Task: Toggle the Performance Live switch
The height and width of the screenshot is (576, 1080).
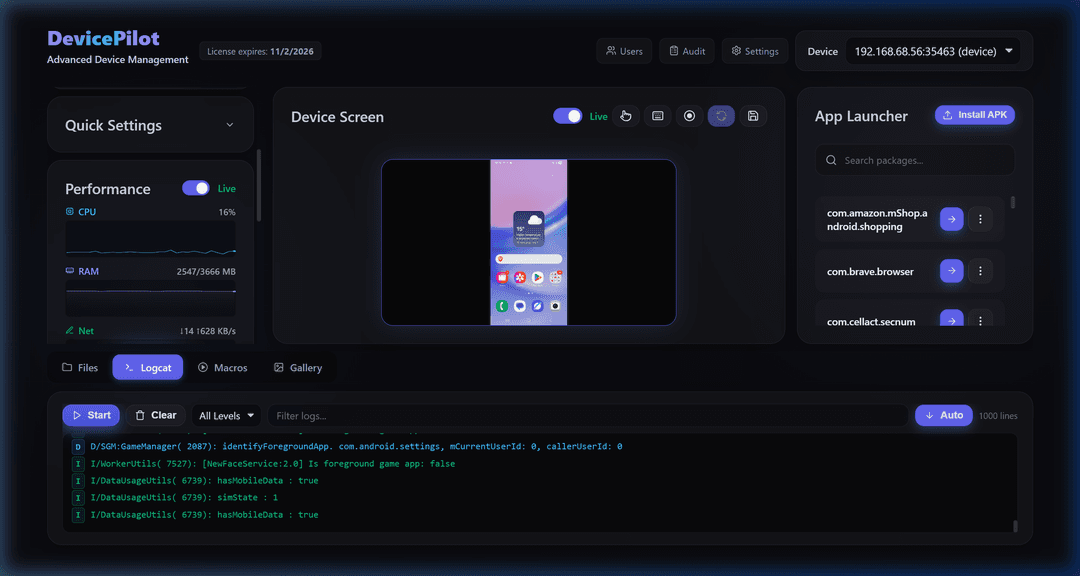Action: tap(196, 188)
